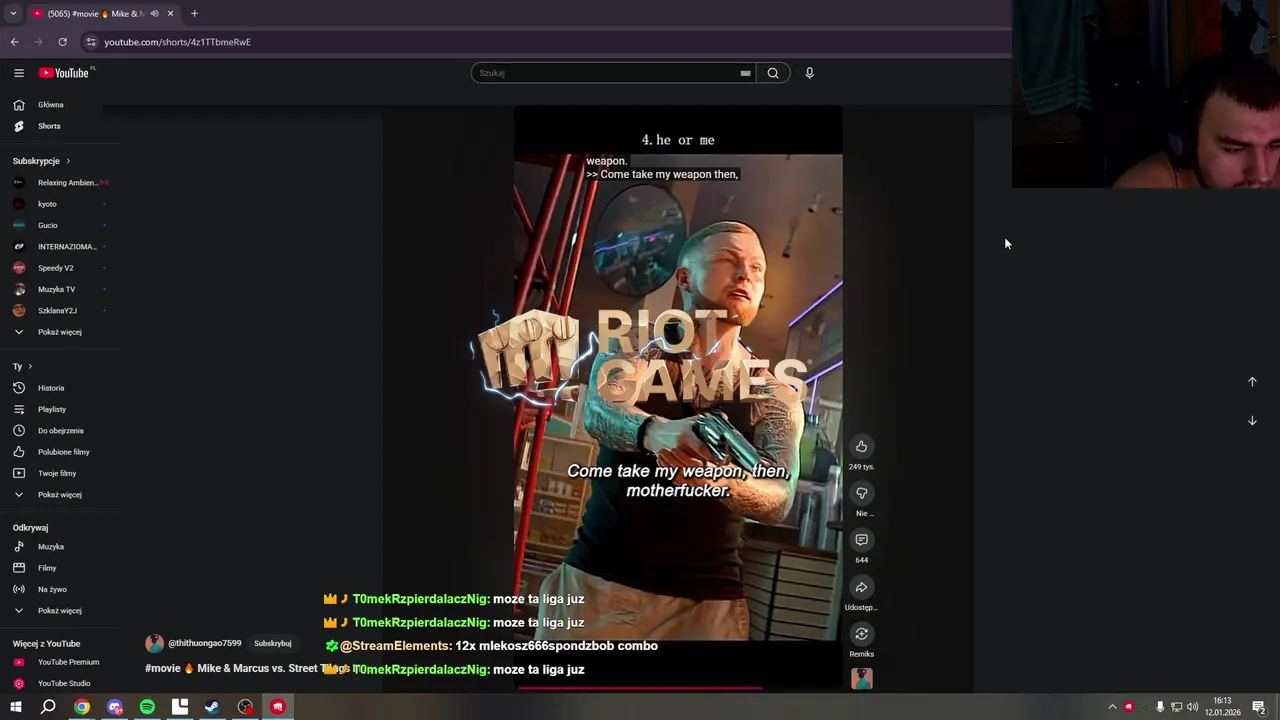Open a new browser tab with plus

[x=194, y=13]
